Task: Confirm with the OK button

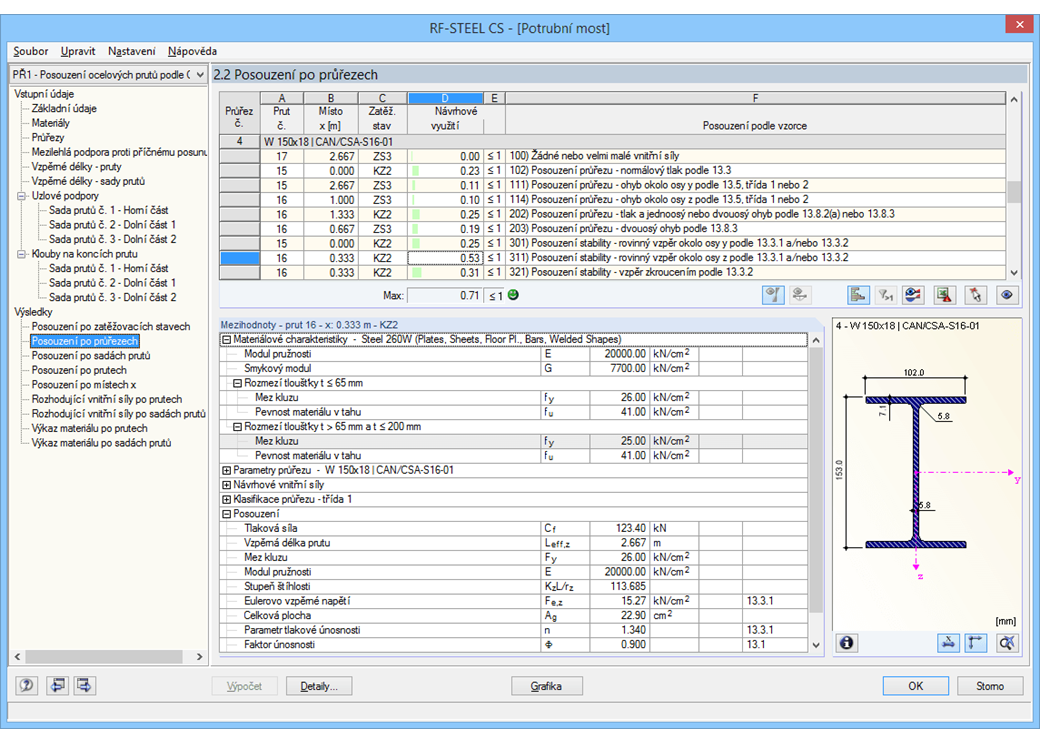Action: [x=915, y=686]
